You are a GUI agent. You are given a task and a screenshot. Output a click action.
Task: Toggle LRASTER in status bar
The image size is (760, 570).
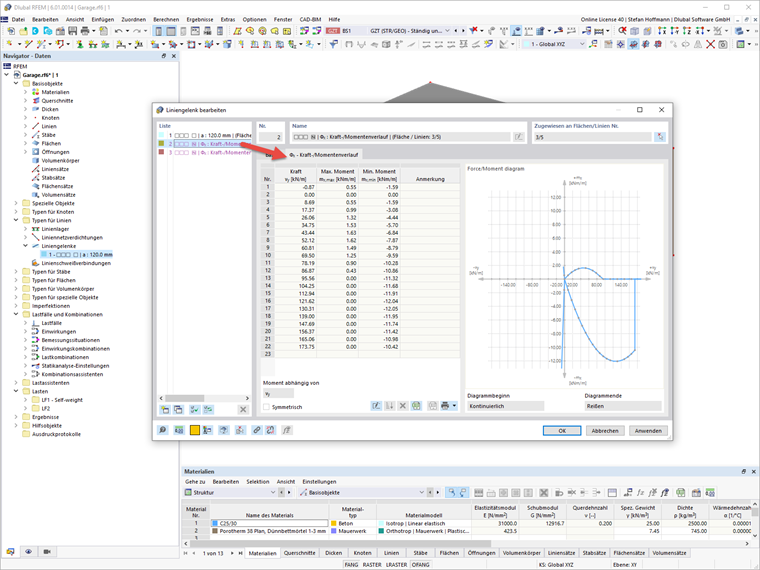pyautogui.click(x=396, y=564)
